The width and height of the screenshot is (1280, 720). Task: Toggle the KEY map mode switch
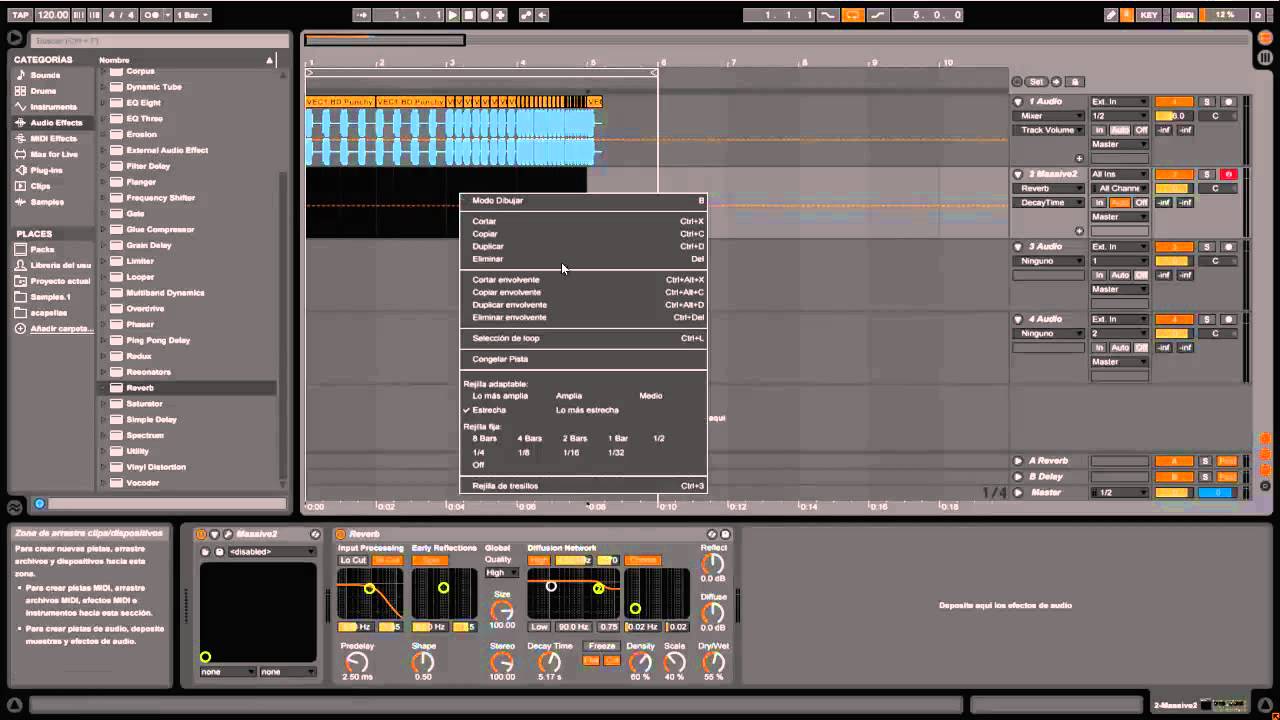click(1149, 15)
